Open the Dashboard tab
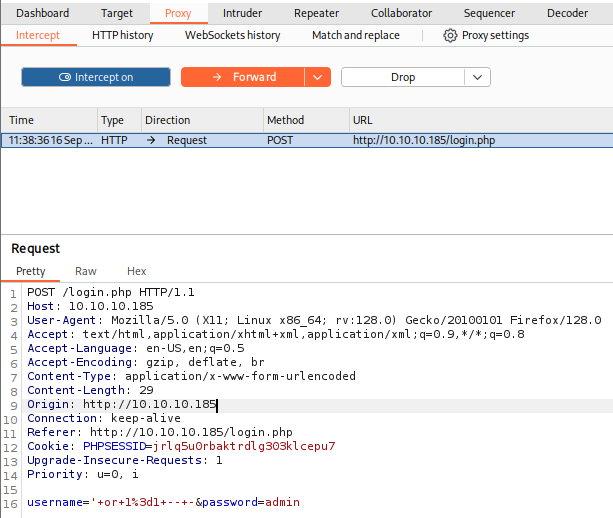The width and height of the screenshot is (613, 518). [42, 13]
